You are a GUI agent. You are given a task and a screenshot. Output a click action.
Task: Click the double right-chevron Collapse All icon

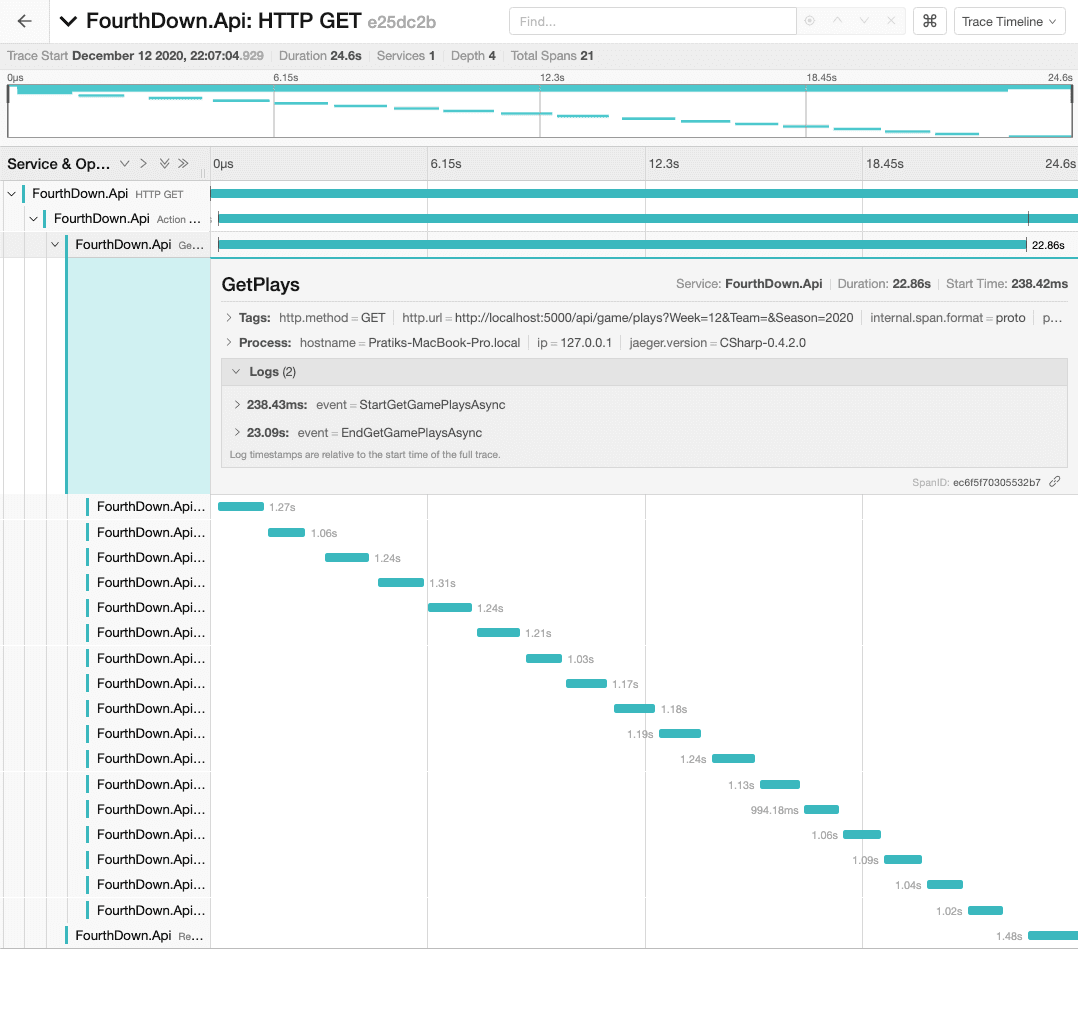[x=184, y=164]
